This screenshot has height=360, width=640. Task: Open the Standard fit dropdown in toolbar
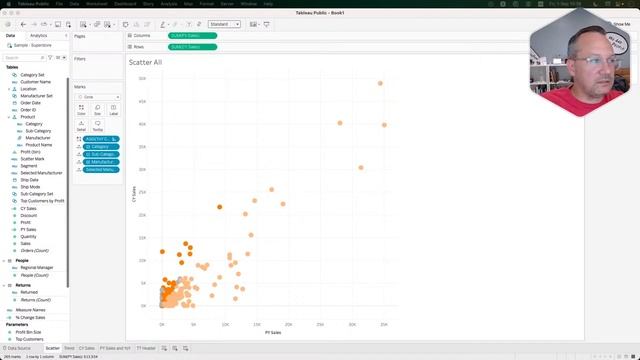tap(224, 24)
